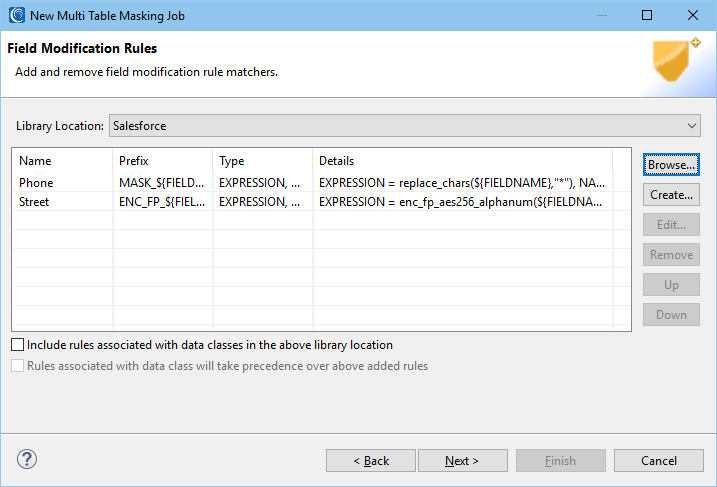Enable include rules associated with data classes
Screen dimensions: 717x487
tap(17, 345)
